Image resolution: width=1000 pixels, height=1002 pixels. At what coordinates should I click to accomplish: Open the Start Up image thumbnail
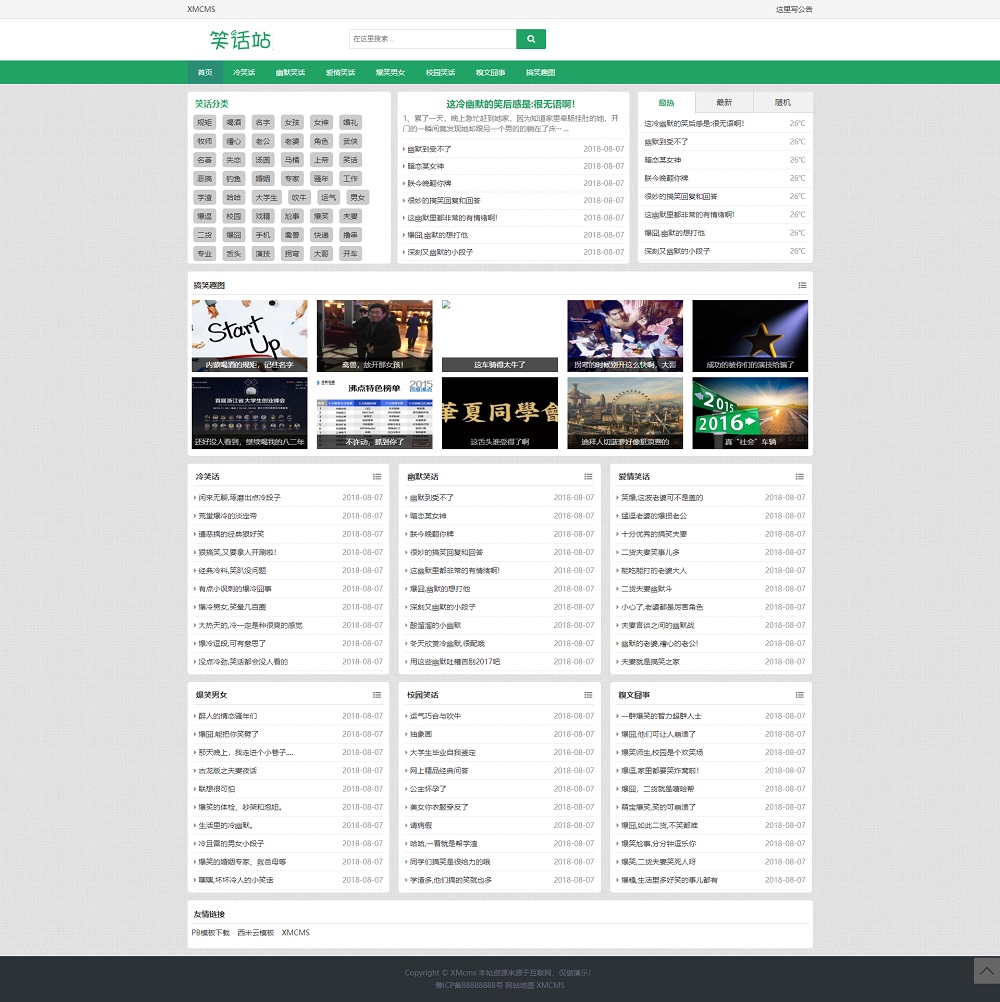[249, 334]
